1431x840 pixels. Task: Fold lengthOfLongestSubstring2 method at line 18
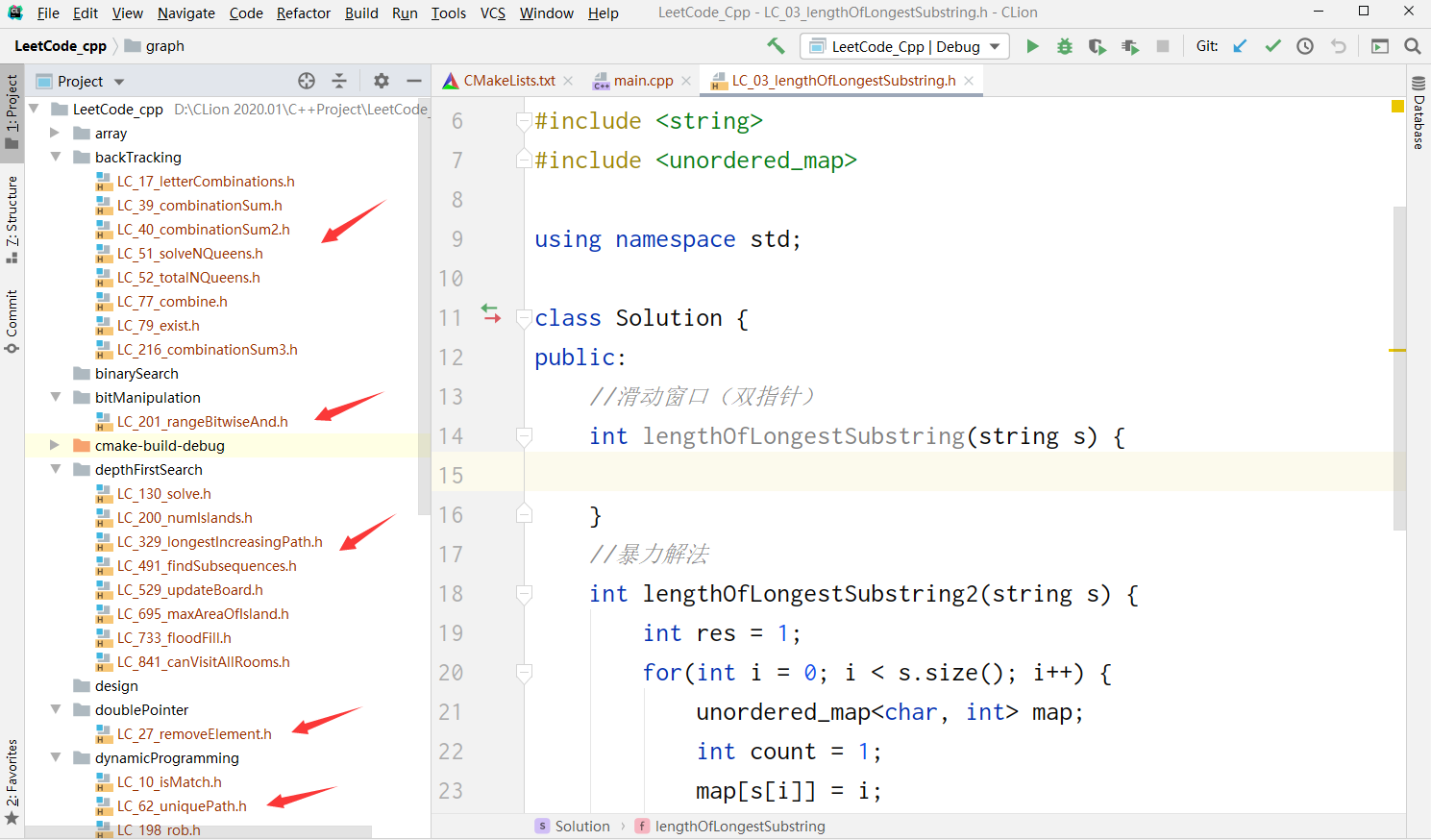point(524,594)
